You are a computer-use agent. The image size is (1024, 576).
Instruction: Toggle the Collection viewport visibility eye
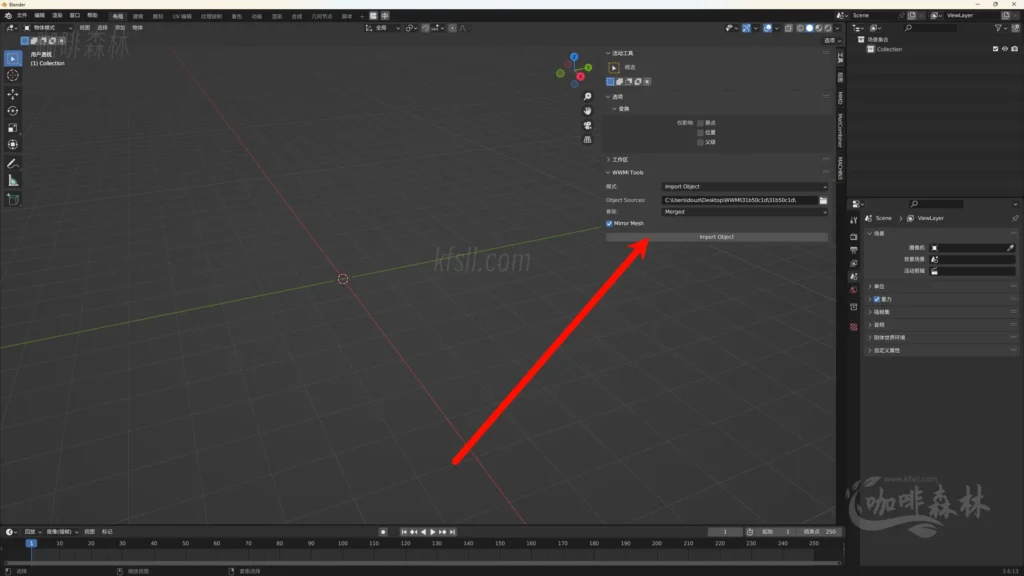(x=1004, y=49)
